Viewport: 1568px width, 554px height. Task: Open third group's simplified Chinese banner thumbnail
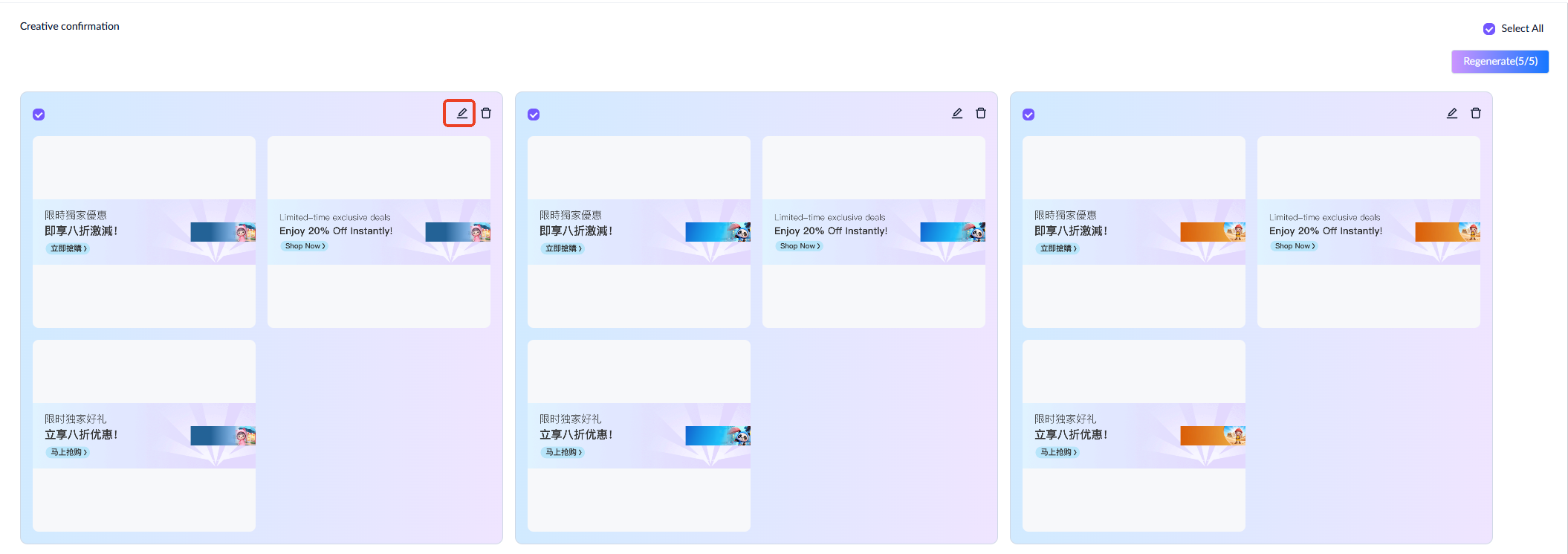1134,435
